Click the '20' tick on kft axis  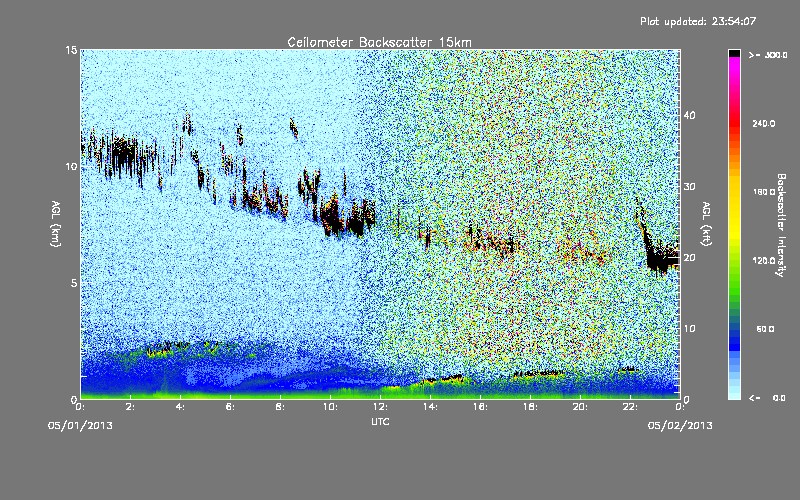pos(689,258)
